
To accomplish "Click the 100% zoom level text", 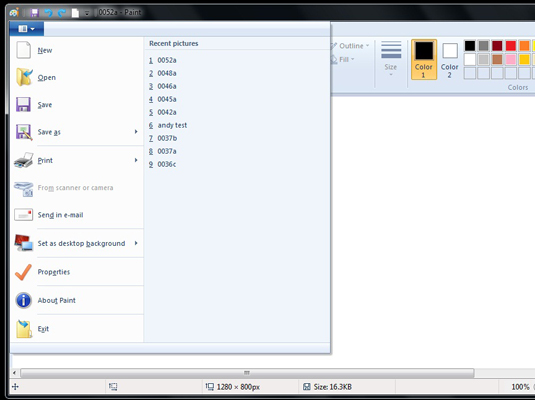I will pos(520,387).
